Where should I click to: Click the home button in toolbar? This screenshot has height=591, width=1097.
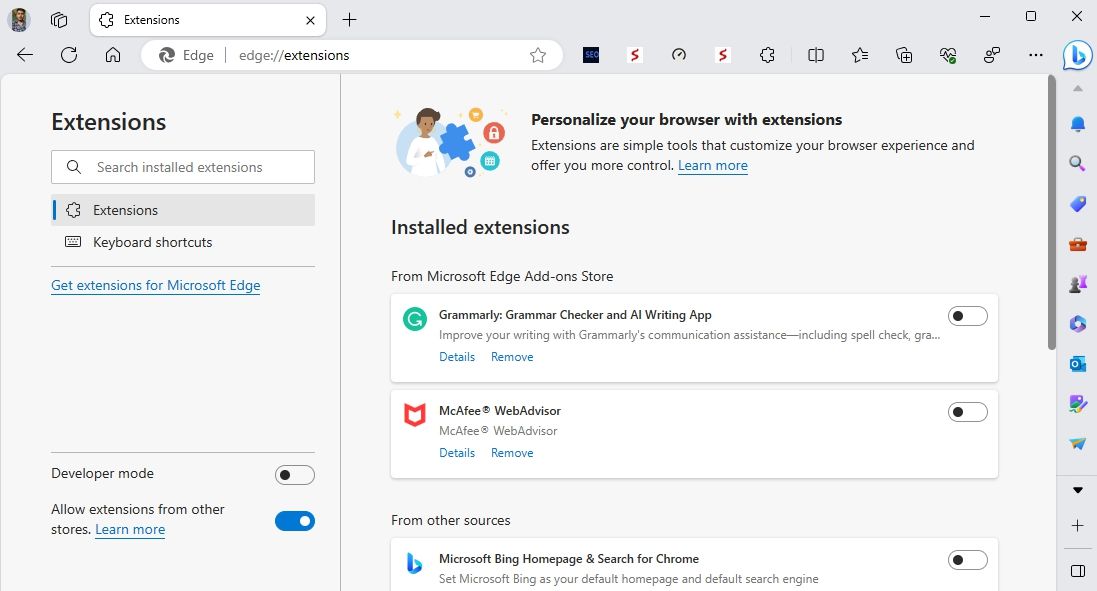pos(113,55)
